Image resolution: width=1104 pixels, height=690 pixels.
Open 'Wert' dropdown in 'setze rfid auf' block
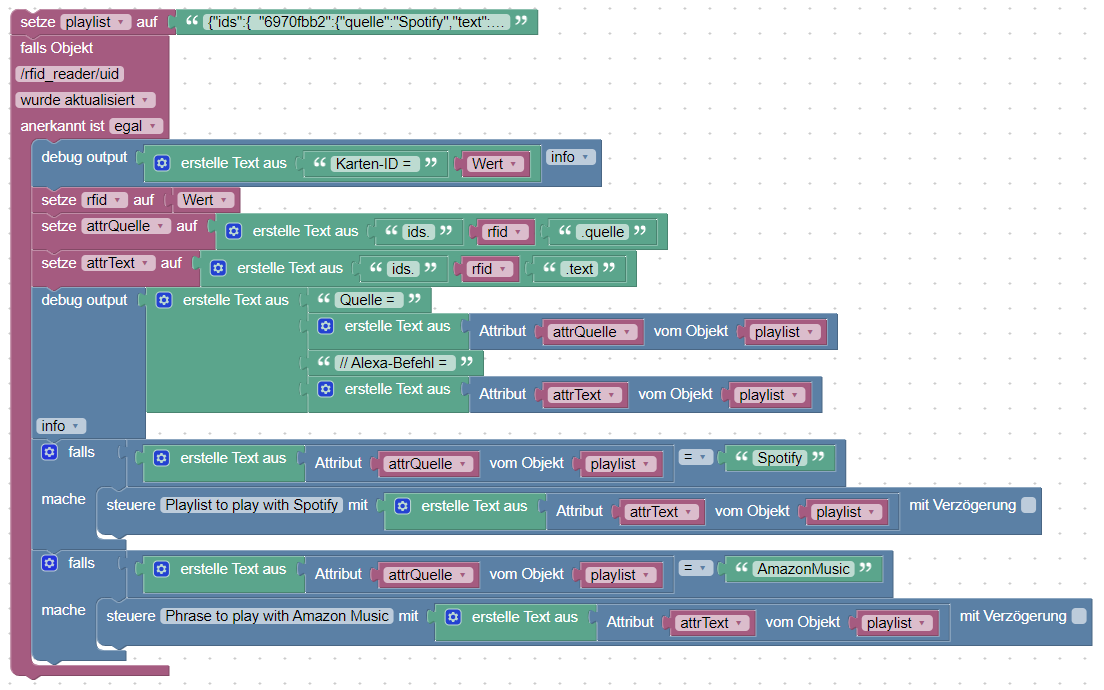point(206,200)
